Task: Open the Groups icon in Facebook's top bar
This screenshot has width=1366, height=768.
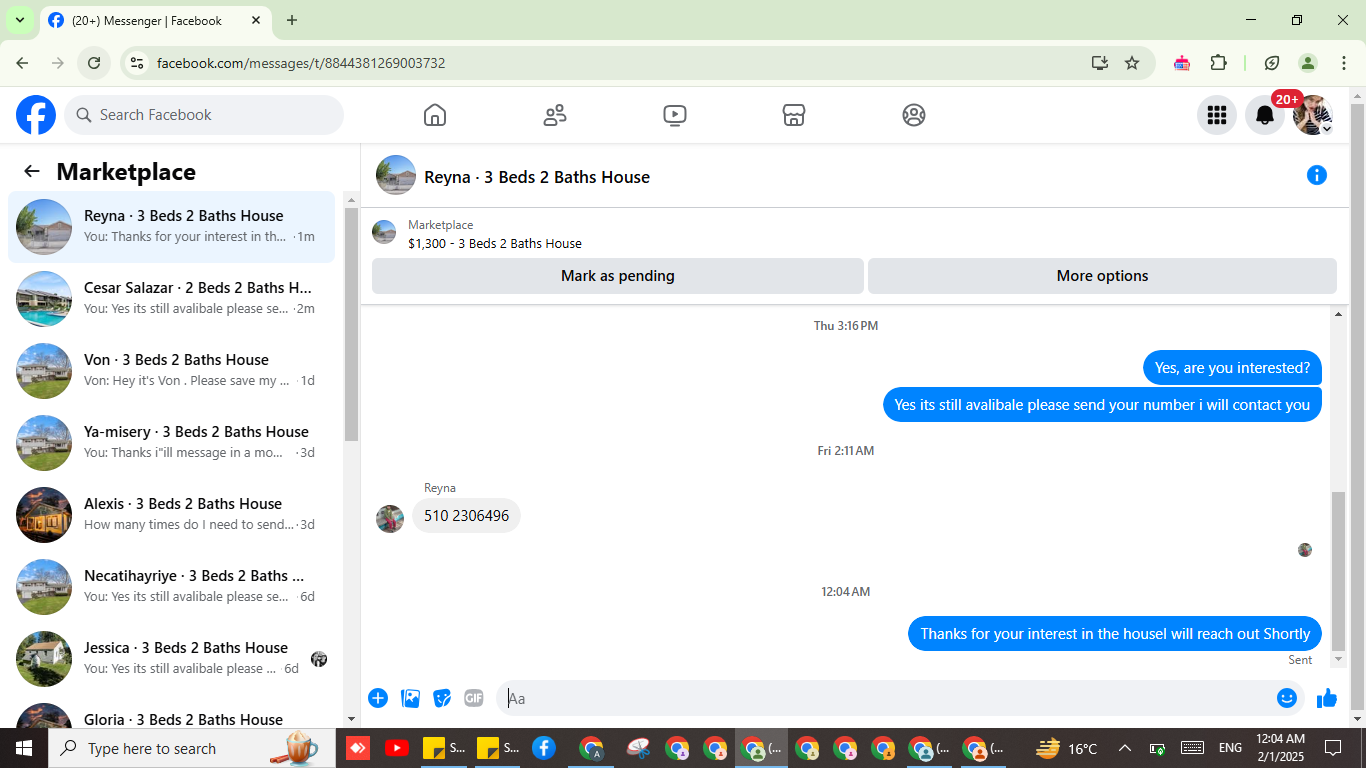Action: click(x=914, y=115)
